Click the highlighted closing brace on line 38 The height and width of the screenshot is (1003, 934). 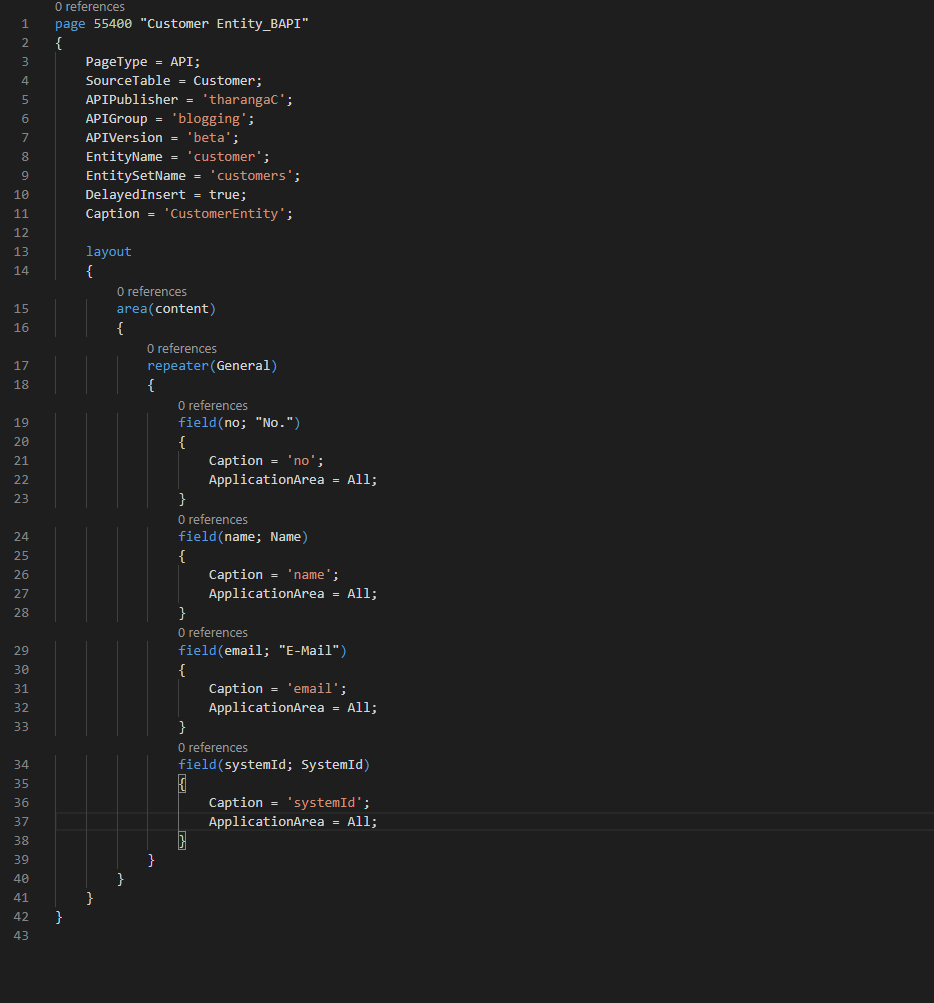(x=182, y=841)
